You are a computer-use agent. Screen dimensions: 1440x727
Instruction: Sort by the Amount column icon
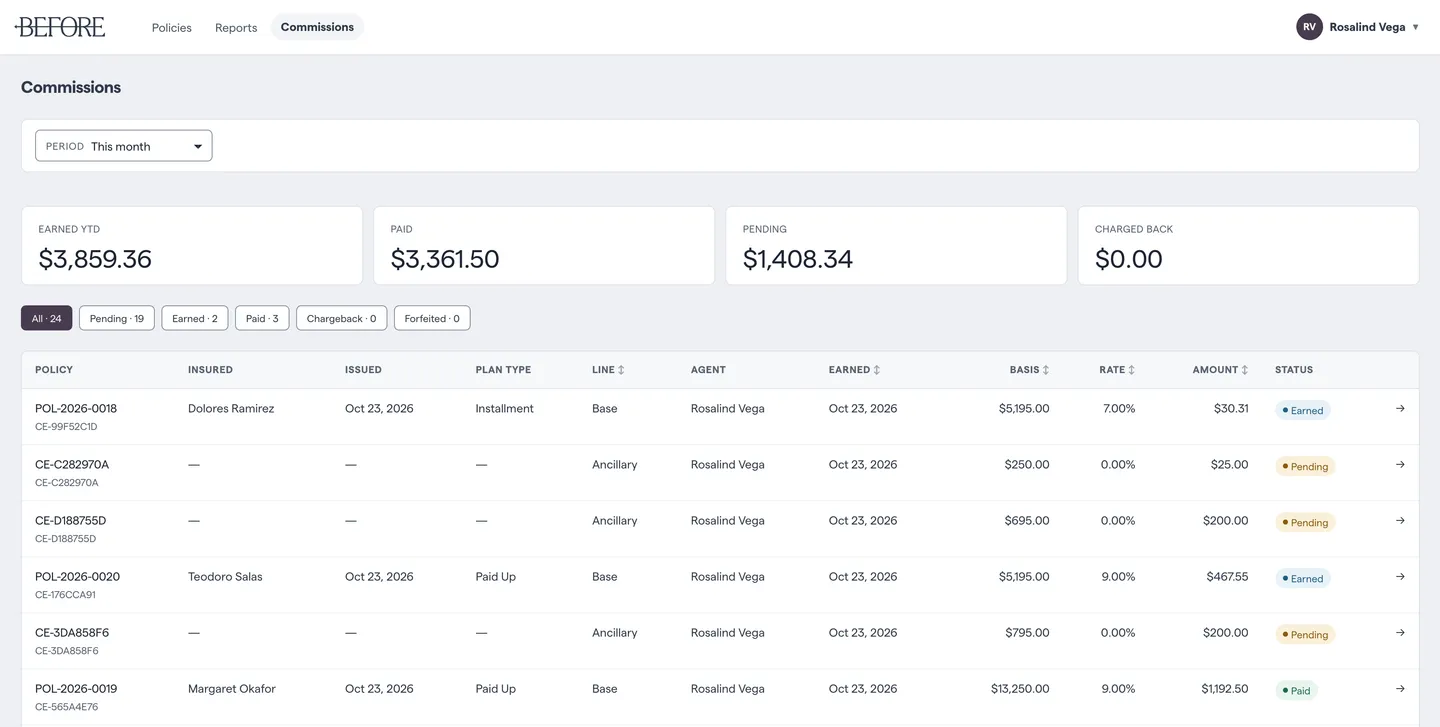point(1245,370)
